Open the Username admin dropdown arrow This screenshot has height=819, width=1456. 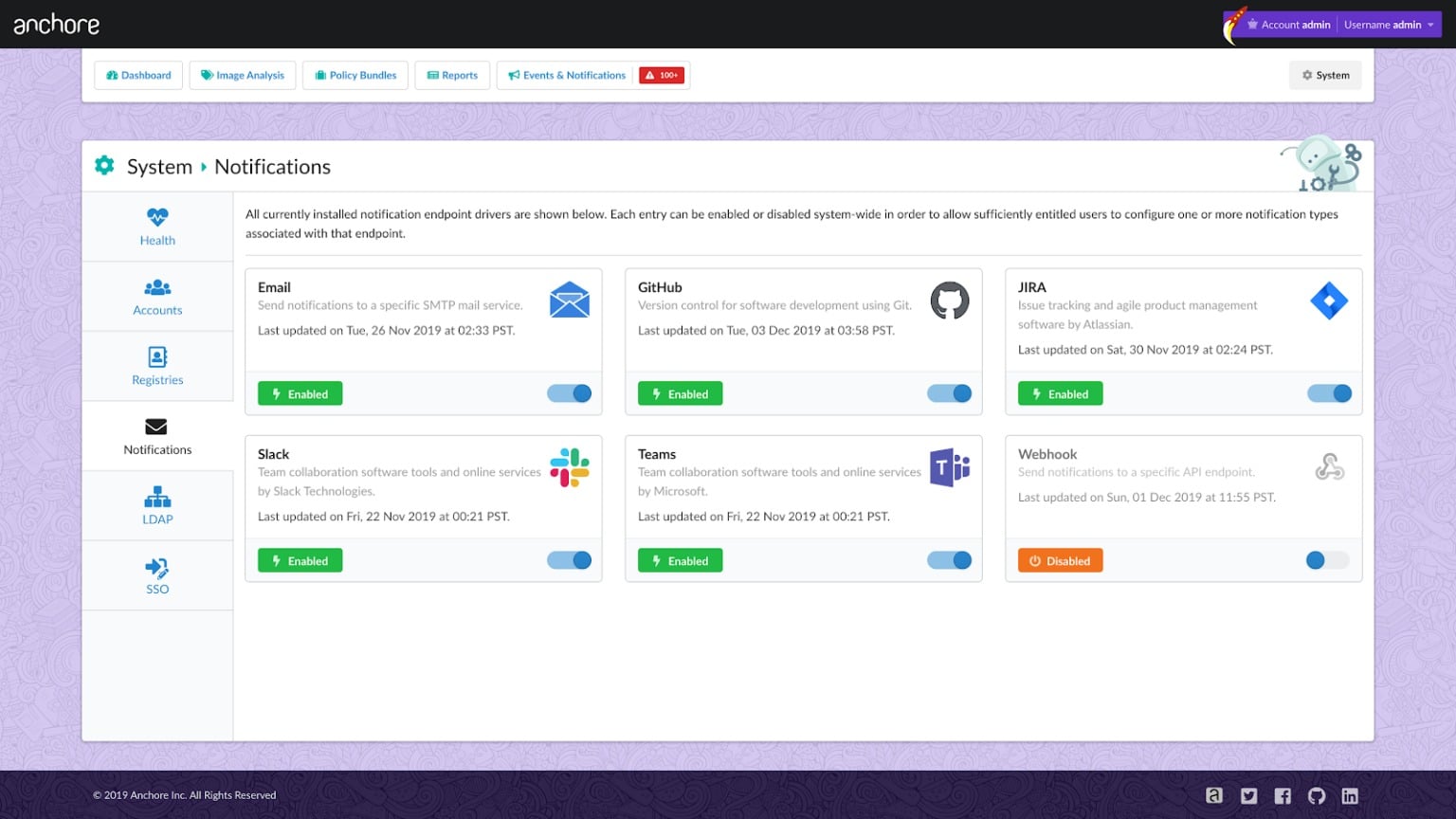click(1430, 25)
